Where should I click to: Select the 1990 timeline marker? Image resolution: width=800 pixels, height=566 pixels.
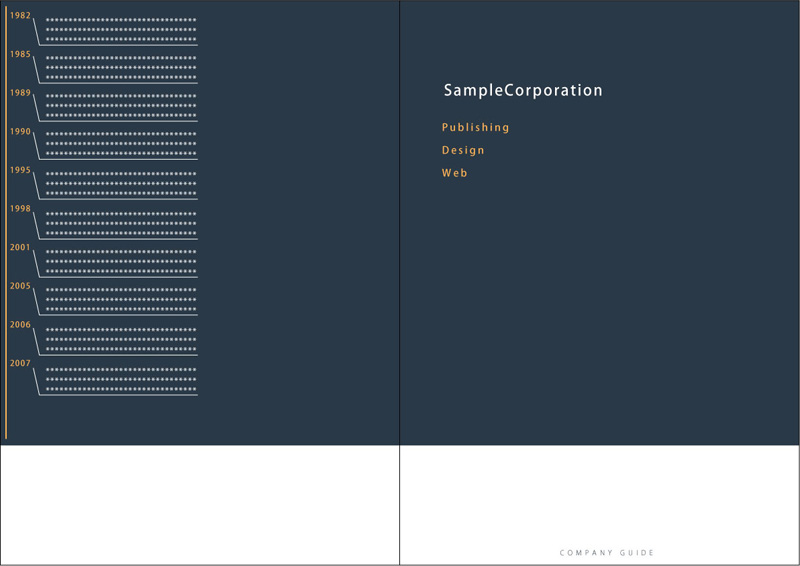[20, 132]
